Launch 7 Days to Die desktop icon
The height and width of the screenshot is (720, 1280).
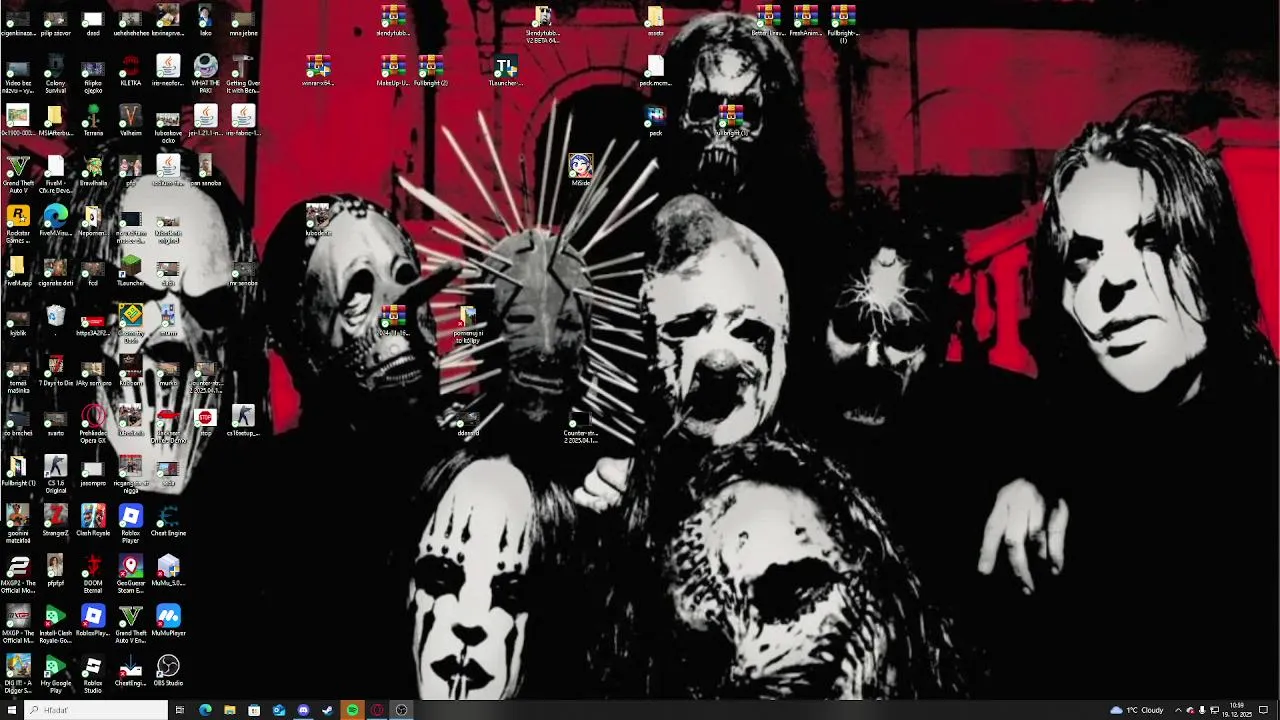[55, 372]
